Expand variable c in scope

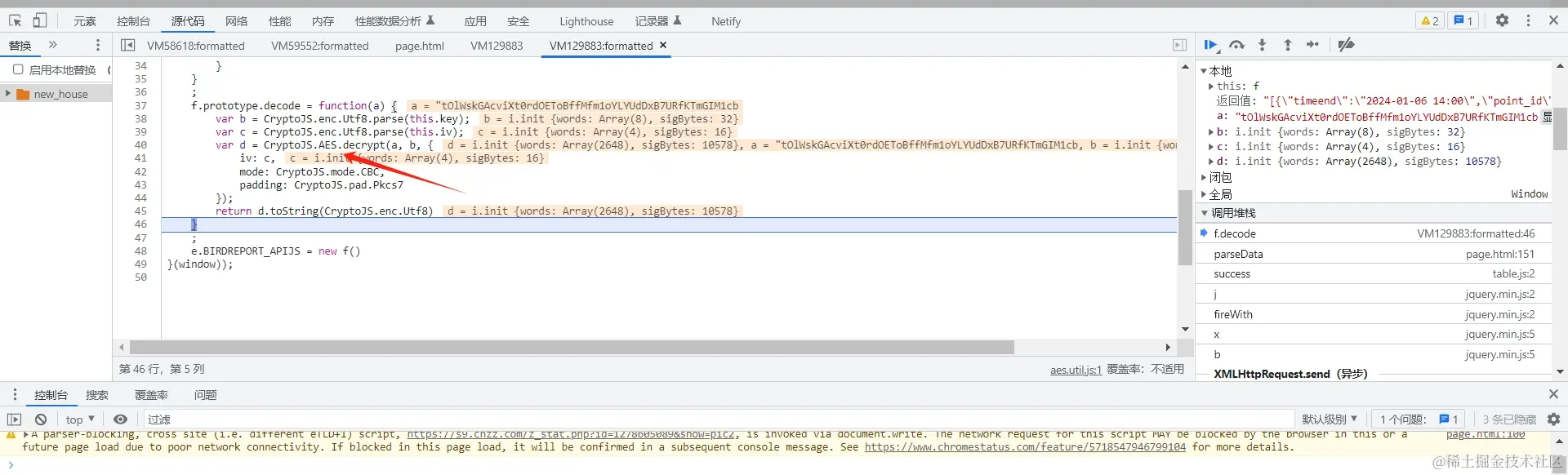[x=1211, y=147]
